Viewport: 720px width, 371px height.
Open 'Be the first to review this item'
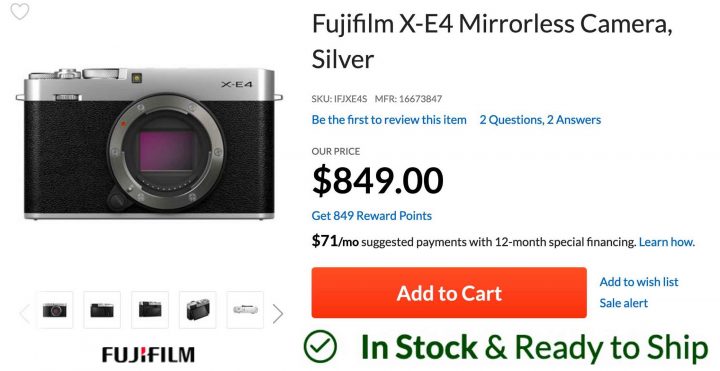(x=389, y=120)
